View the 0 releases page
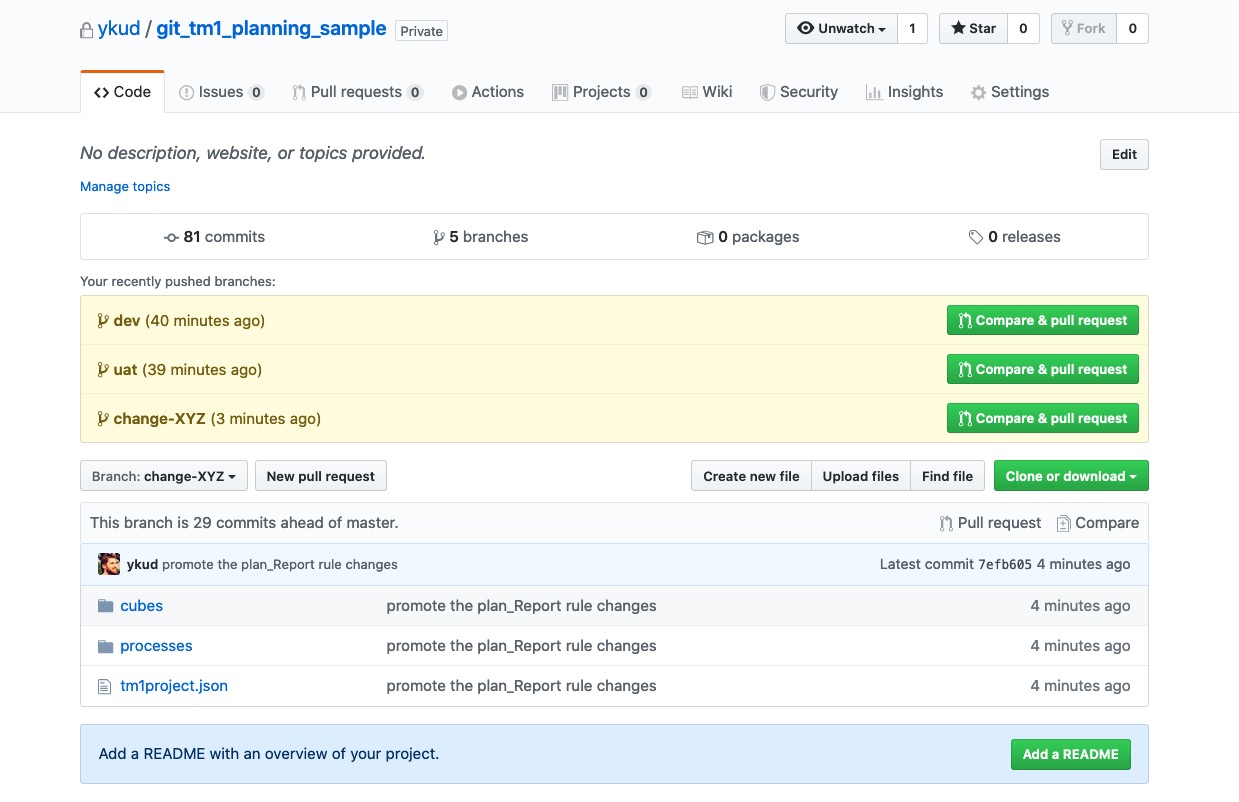This screenshot has width=1239, height=802. [1014, 237]
